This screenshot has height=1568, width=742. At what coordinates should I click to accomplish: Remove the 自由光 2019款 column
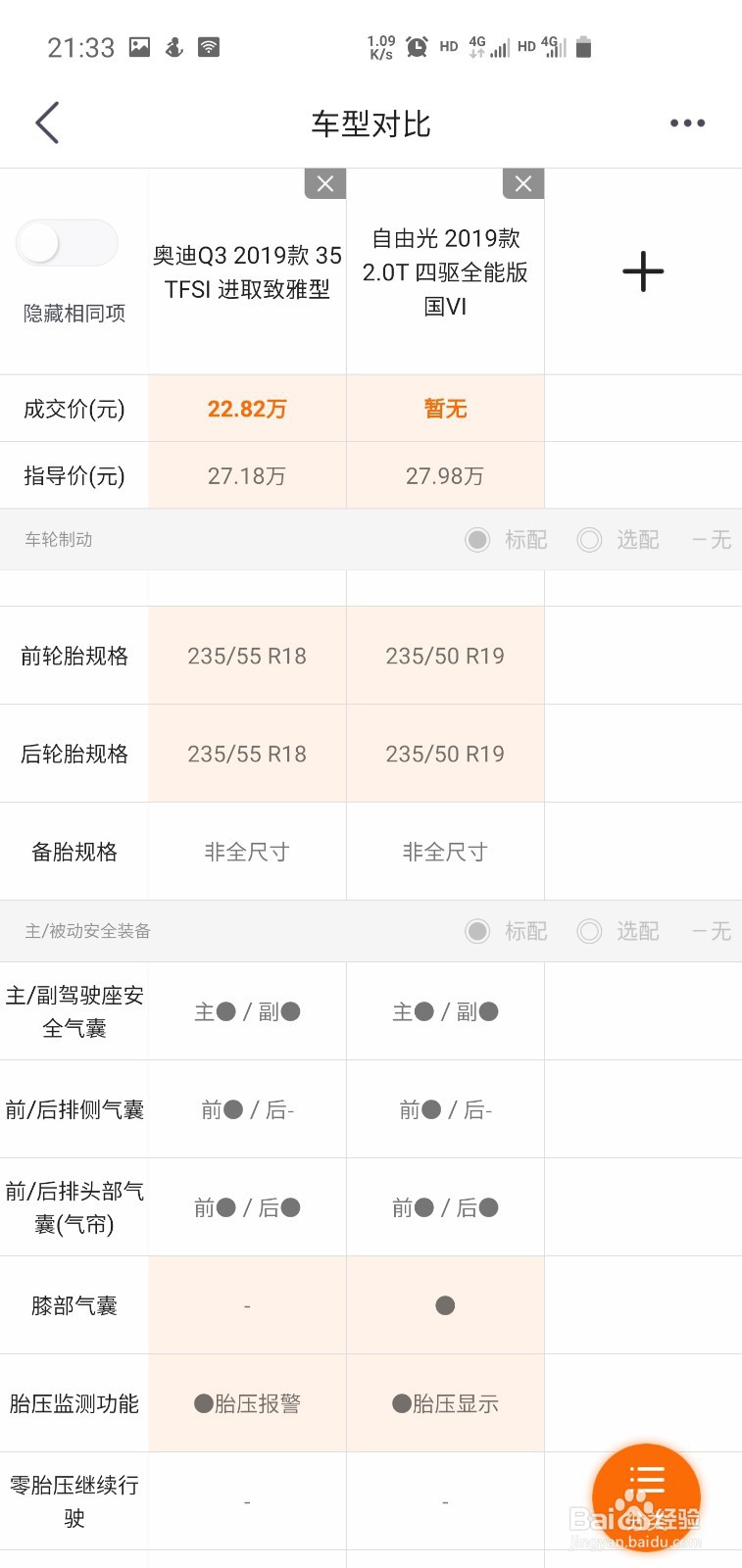pyautogui.click(x=523, y=183)
